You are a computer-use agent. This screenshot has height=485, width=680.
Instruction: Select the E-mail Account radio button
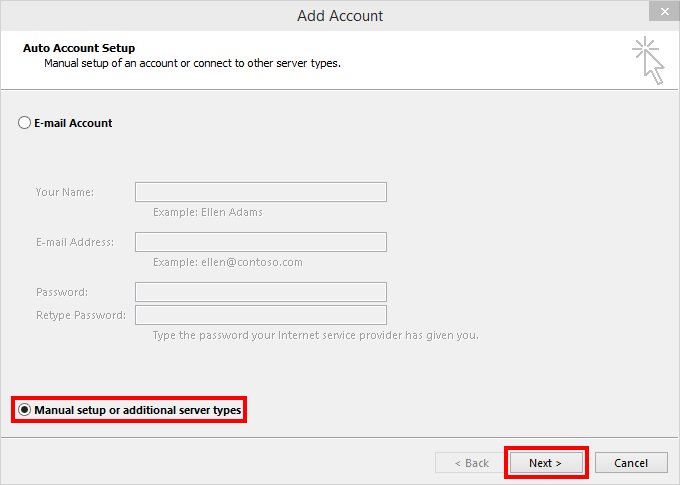[x=25, y=123]
